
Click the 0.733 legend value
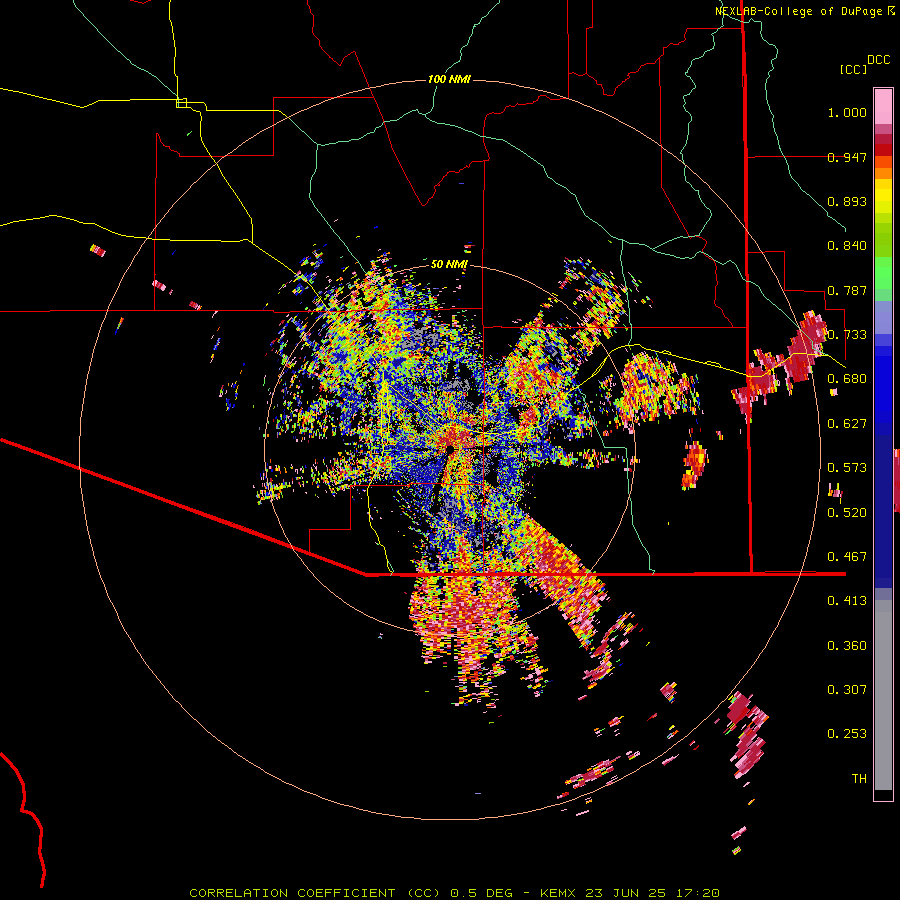click(x=847, y=335)
